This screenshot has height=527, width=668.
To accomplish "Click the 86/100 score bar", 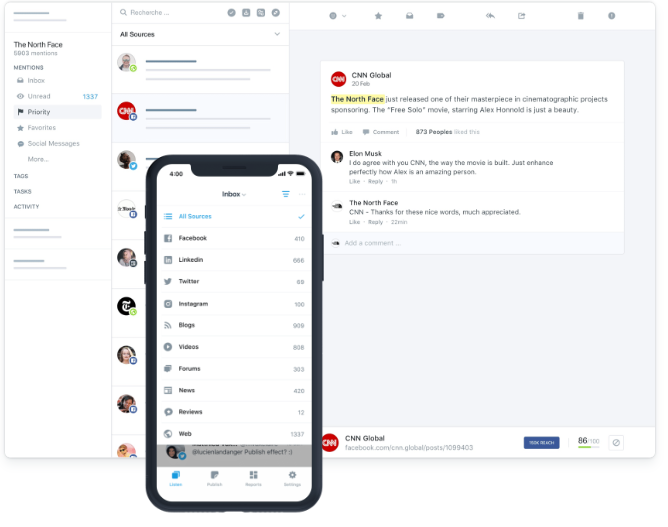I will point(588,442).
